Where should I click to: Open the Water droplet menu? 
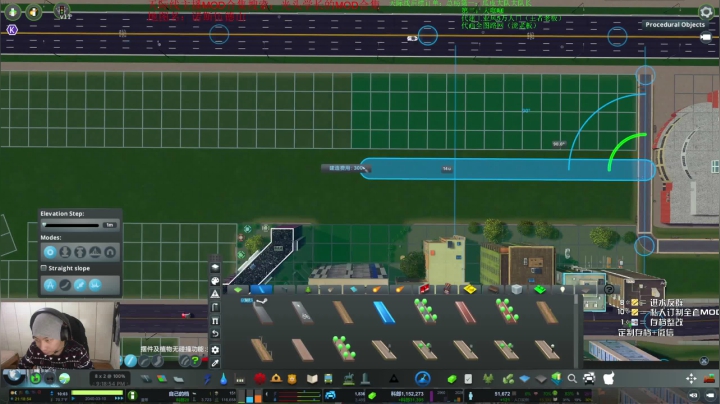(x=223, y=379)
